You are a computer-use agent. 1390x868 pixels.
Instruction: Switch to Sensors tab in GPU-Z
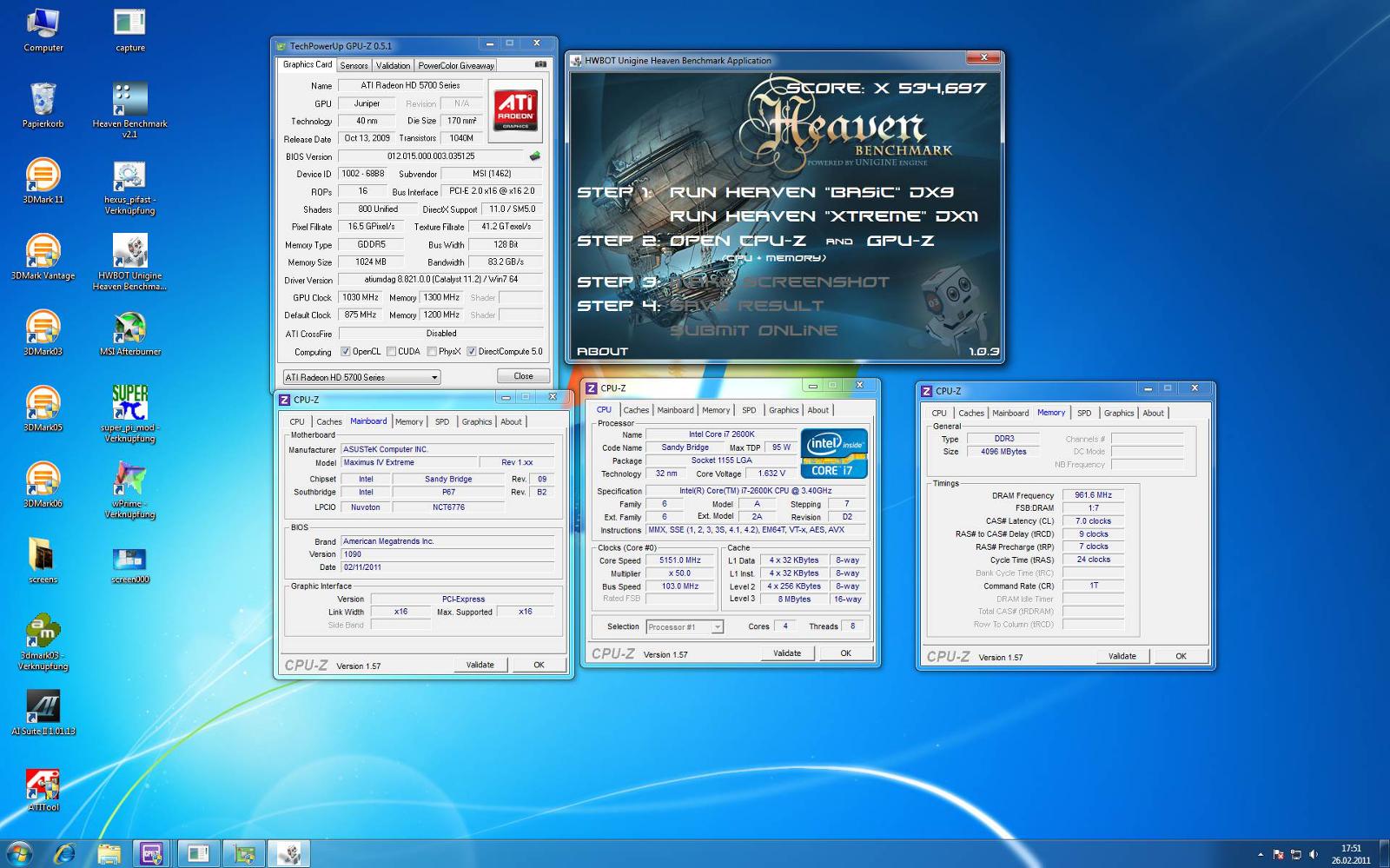pyautogui.click(x=354, y=65)
